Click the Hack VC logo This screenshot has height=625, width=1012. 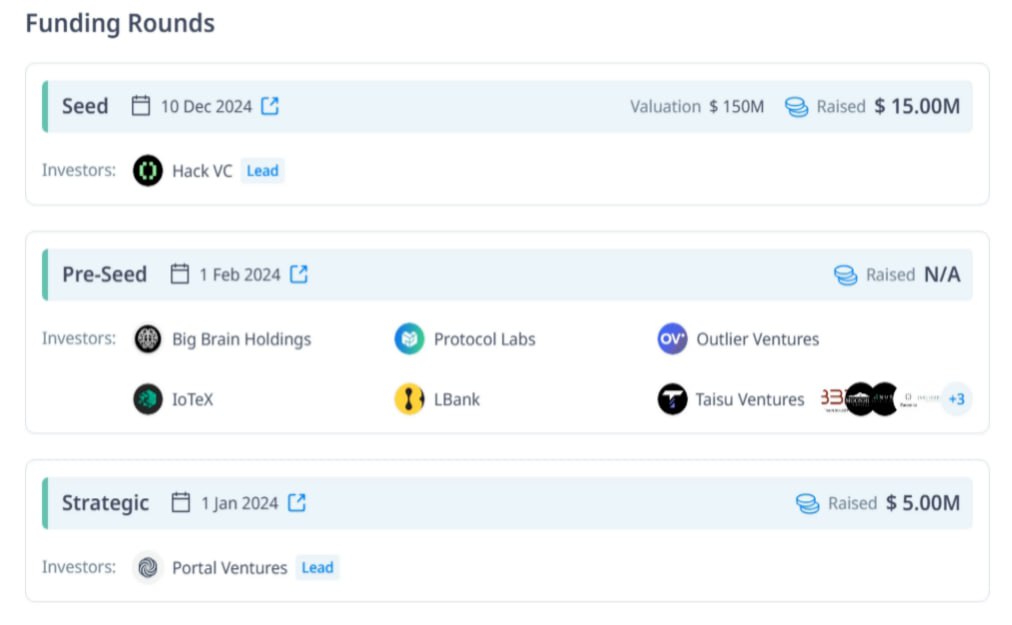[x=148, y=170]
